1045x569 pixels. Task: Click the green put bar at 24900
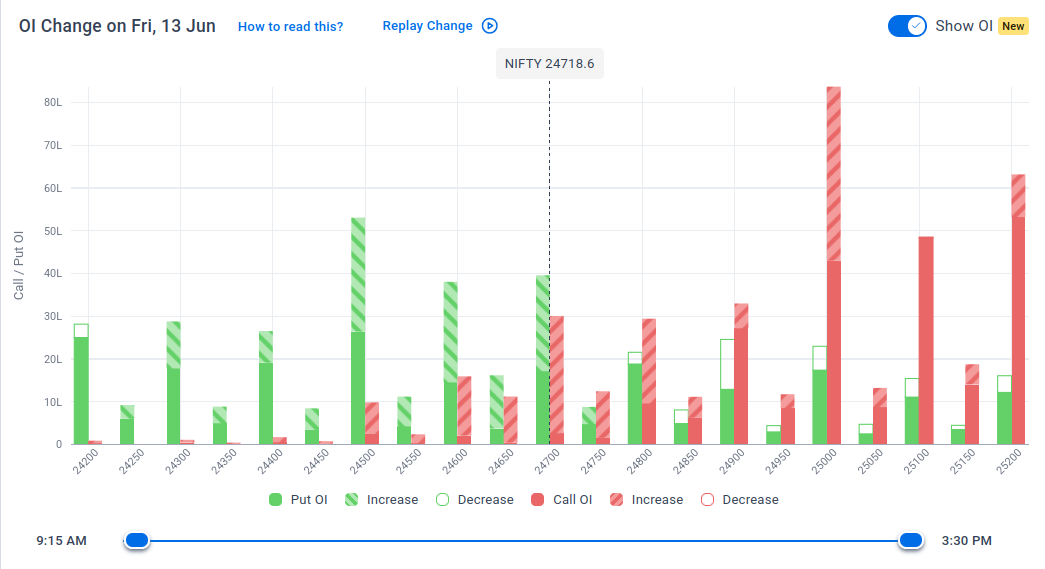[x=727, y=392]
